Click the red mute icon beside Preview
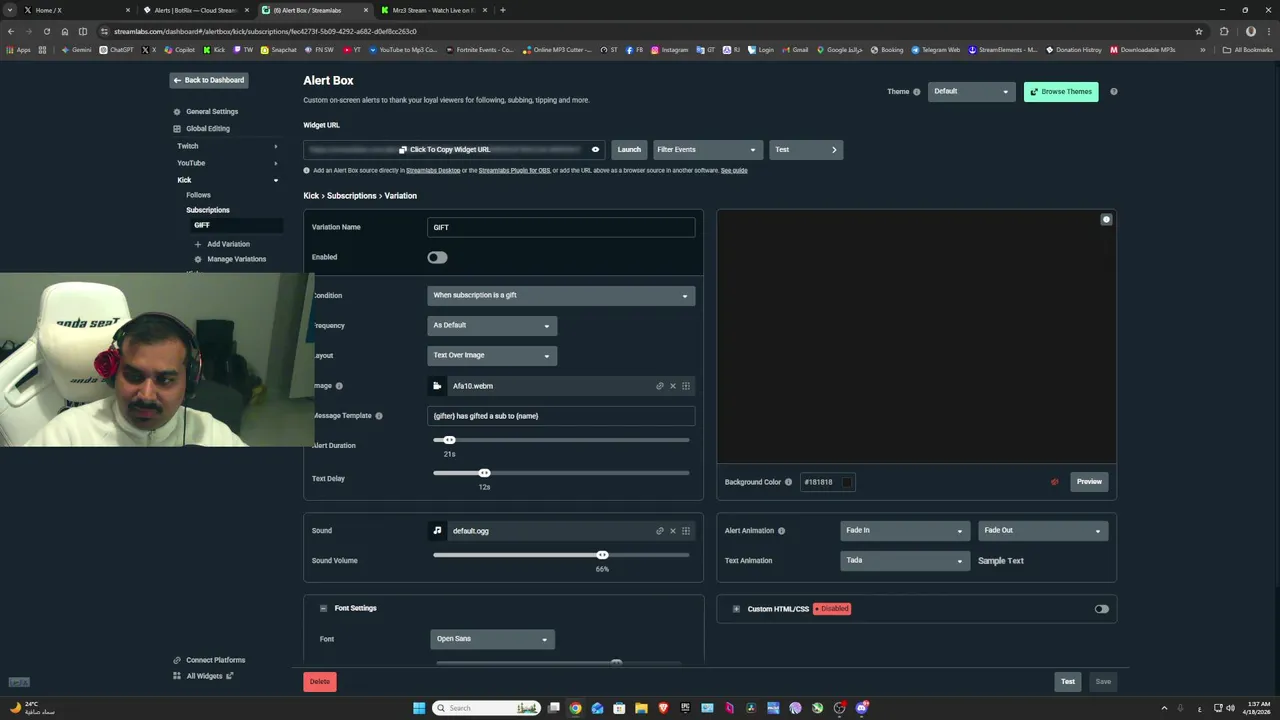 click(x=1054, y=482)
